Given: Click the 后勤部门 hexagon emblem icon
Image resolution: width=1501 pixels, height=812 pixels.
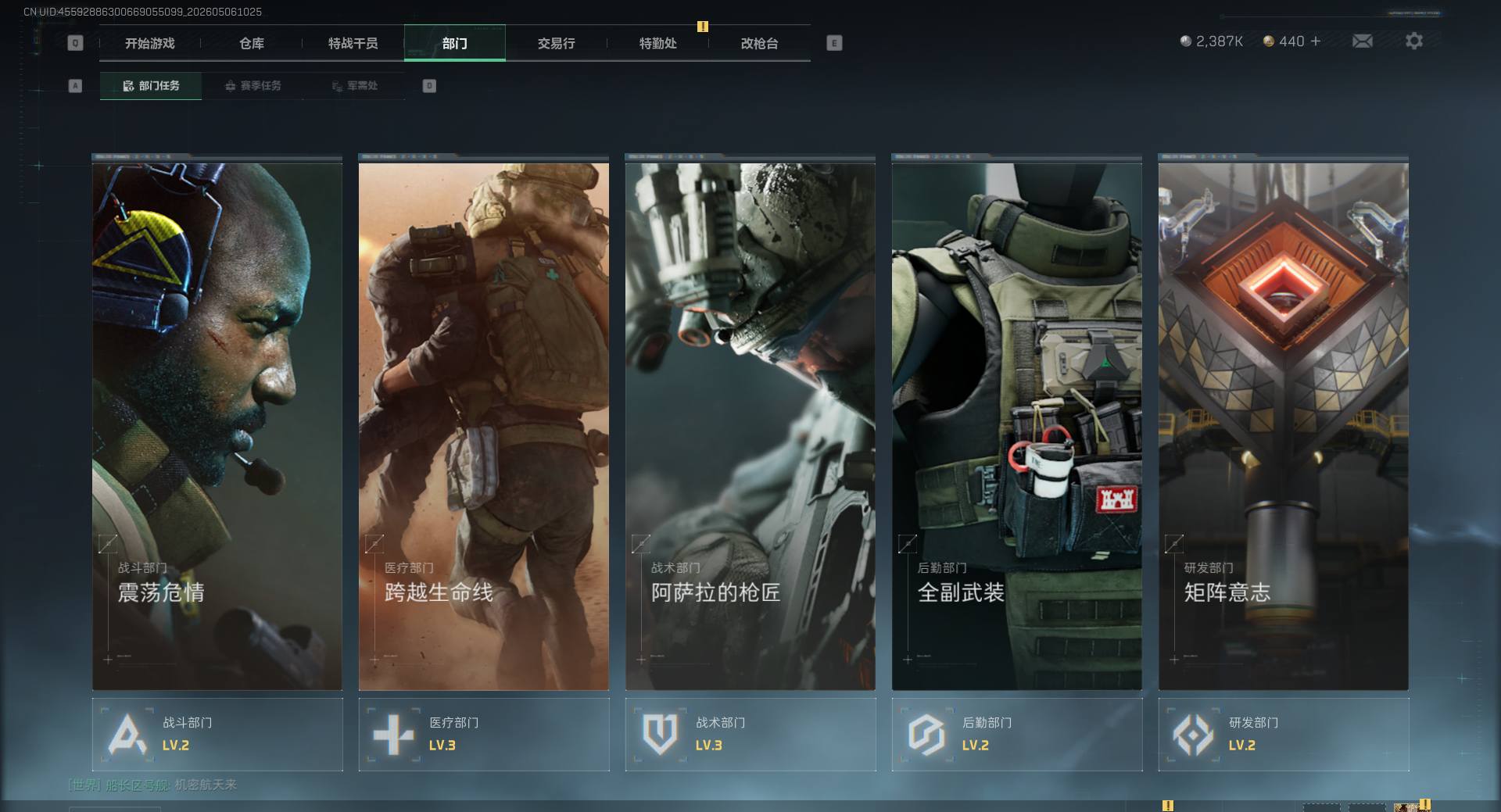Looking at the screenshot, I should (x=926, y=735).
